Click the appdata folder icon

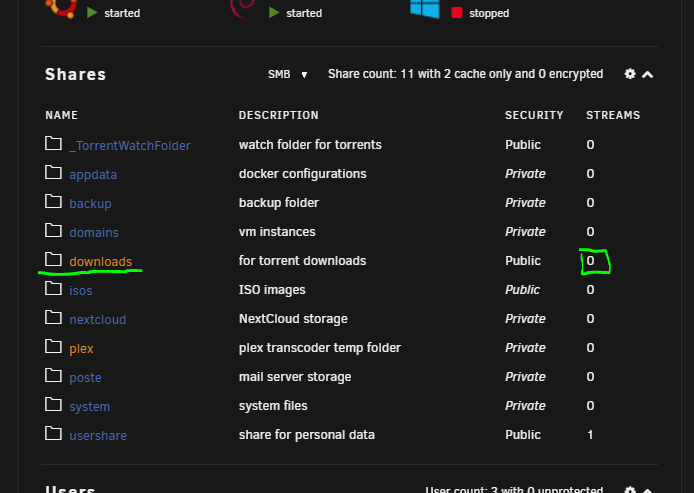54,173
